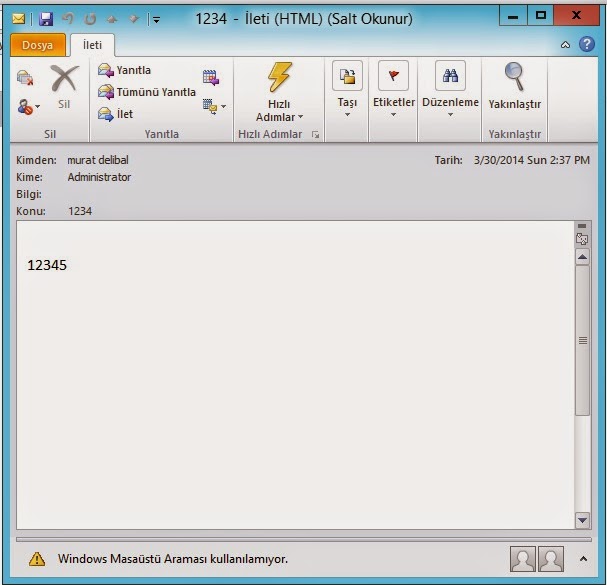Click the Hızlı Adımlar dialog launcher
The width and height of the screenshot is (607, 585).
point(316,134)
